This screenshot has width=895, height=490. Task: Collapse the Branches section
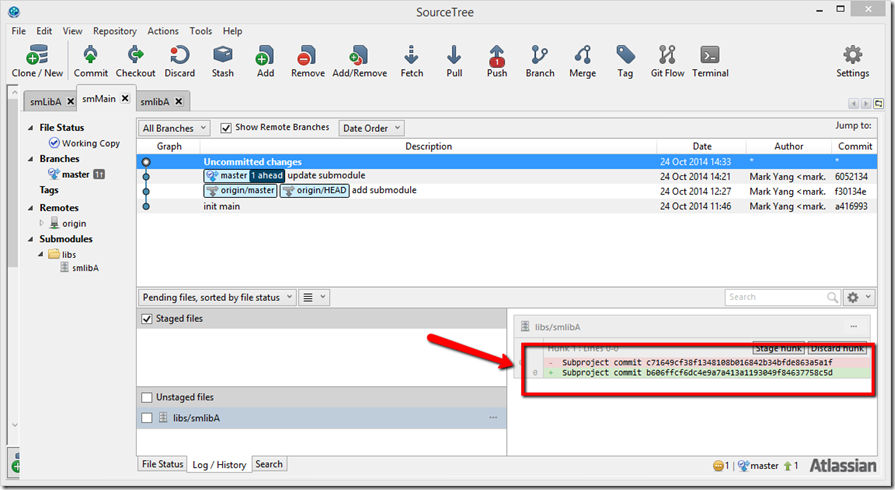[x=30, y=159]
